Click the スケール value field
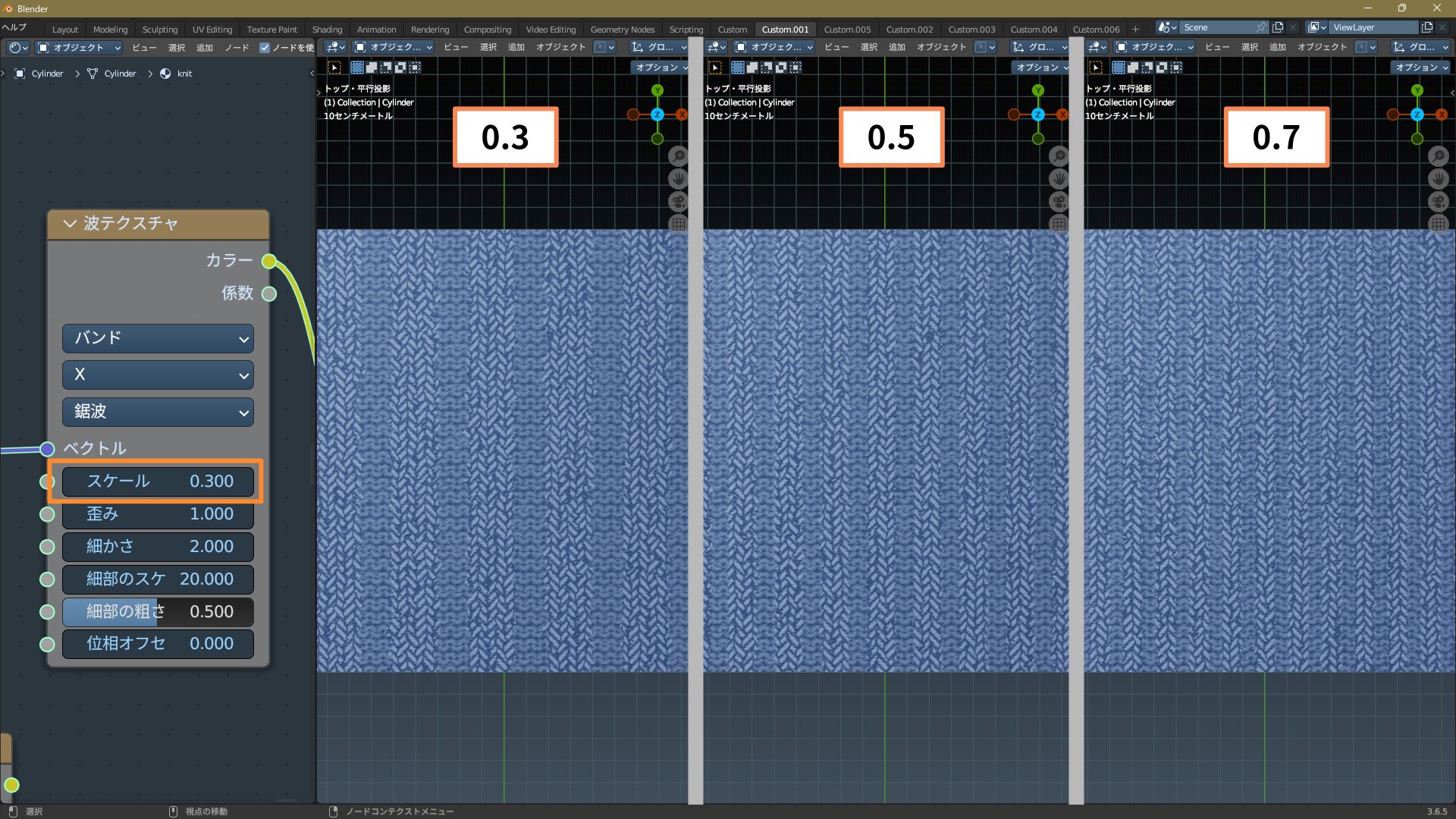 158,482
